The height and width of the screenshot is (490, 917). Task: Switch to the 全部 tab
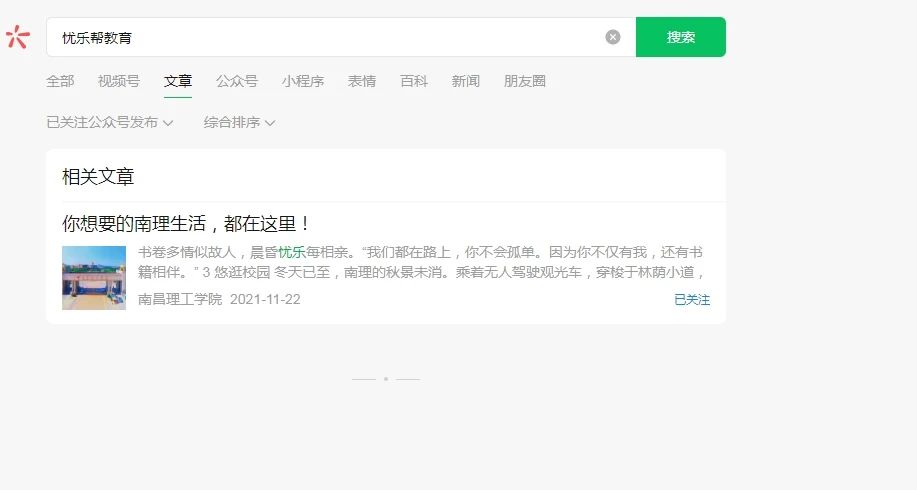[60, 81]
